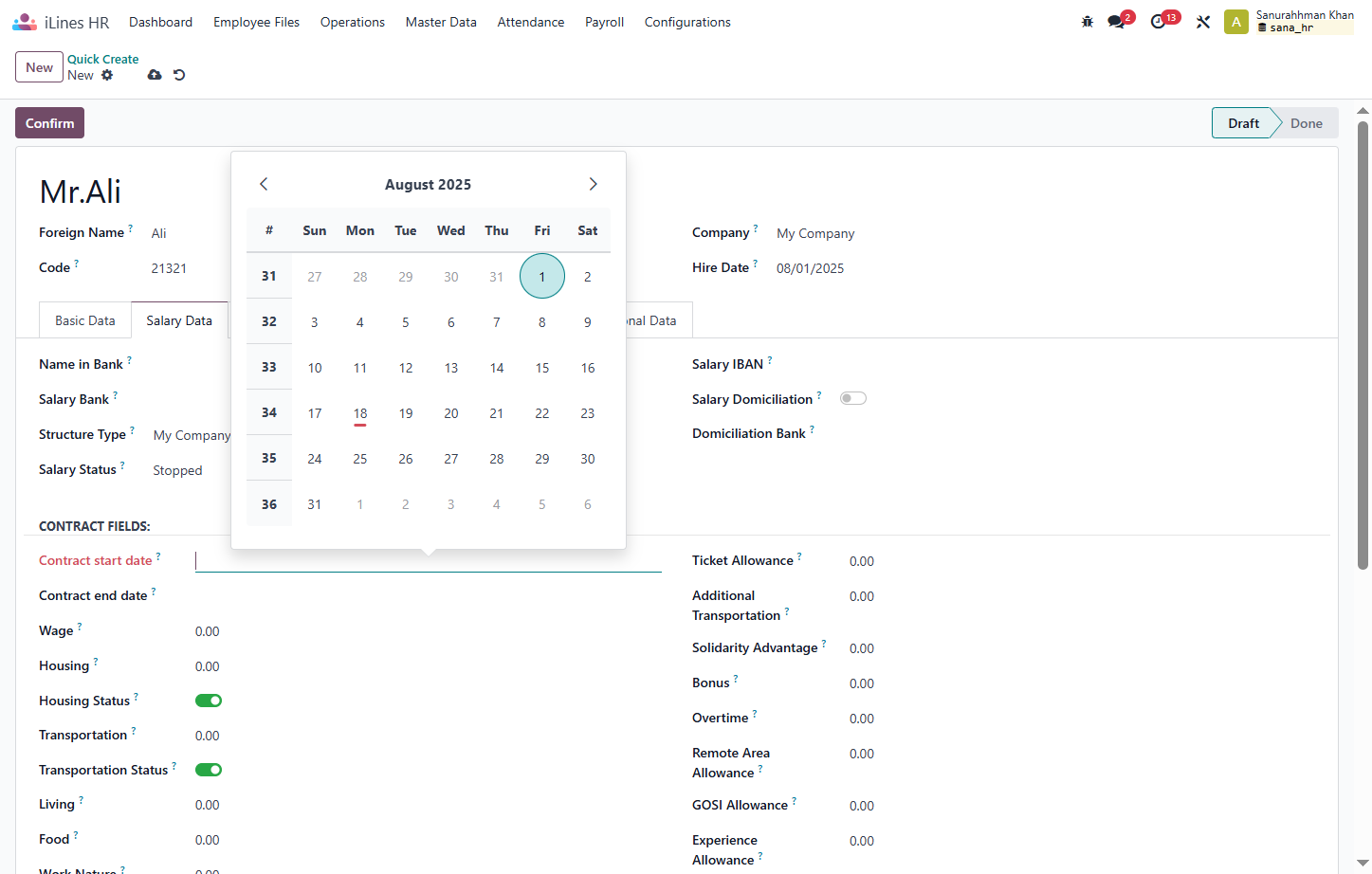Open the Employee Files menu
This screenshot has width=1372, height=874.
click(256, 22)
